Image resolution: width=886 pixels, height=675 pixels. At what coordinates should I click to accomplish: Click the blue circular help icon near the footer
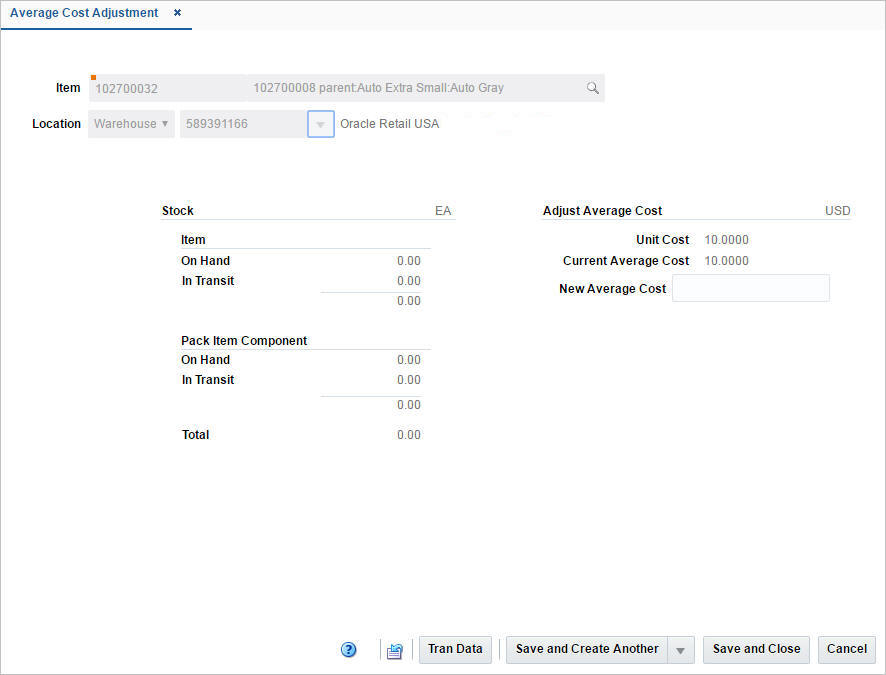click(348, 649)
